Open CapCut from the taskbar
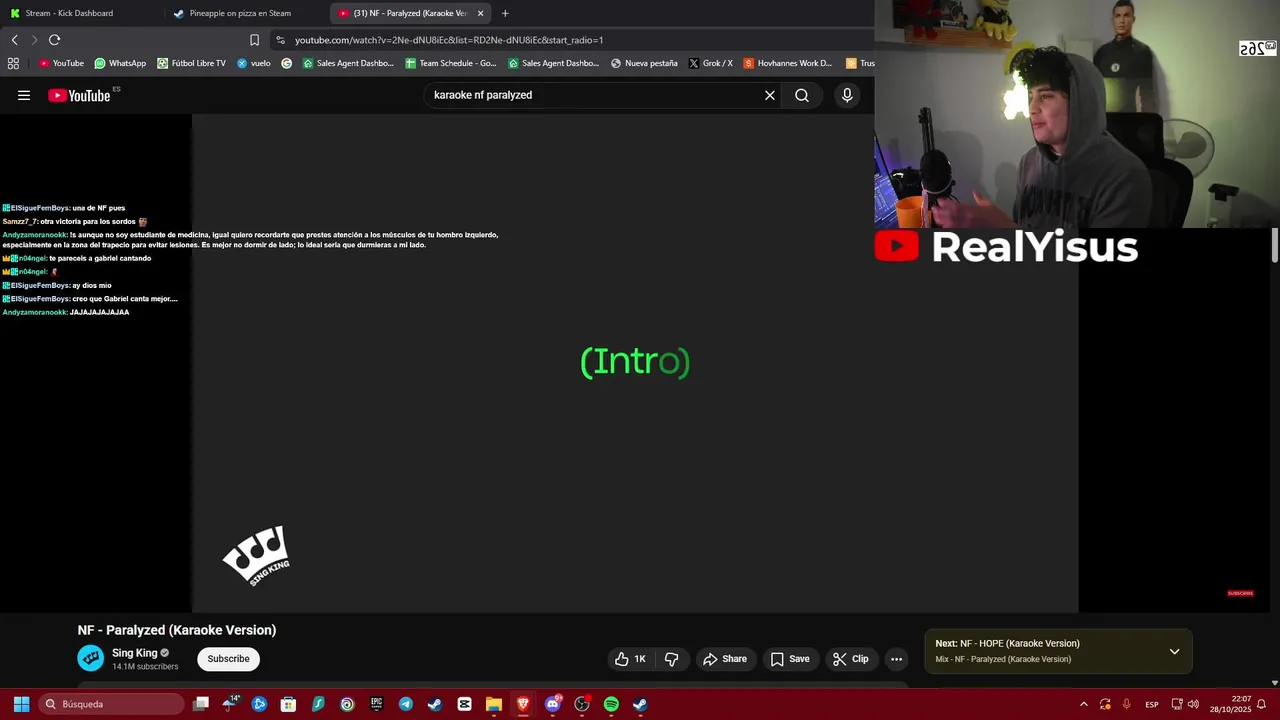The image size is (1280, 720). coord(464,704)
